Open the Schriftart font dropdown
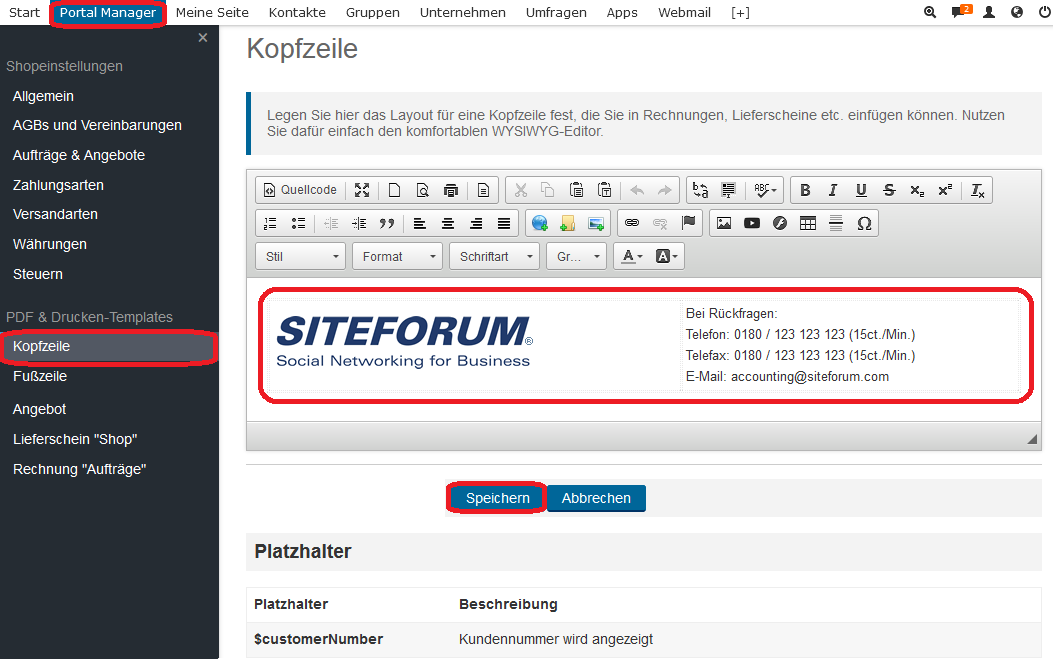This screenshot has width=1053, height=659. coord(495,257)
